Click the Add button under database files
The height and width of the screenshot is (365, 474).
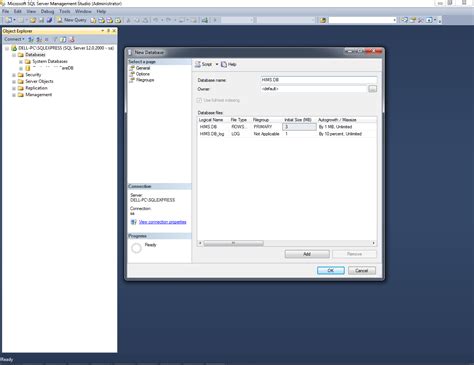pyautogui.click(x=307, y=254)
